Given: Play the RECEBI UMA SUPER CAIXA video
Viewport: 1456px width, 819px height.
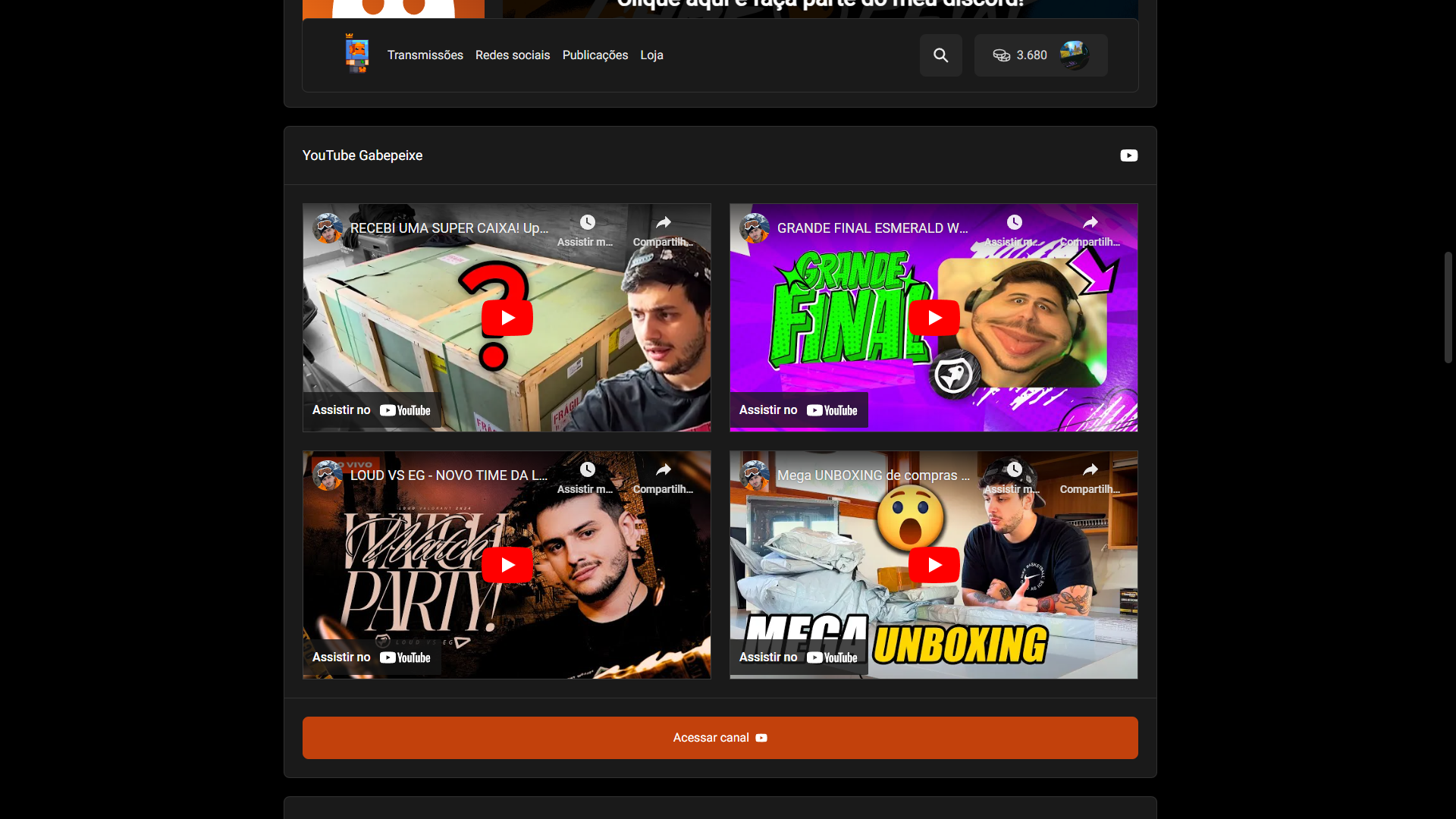Looking at the screenshot, I should (507, 318).
